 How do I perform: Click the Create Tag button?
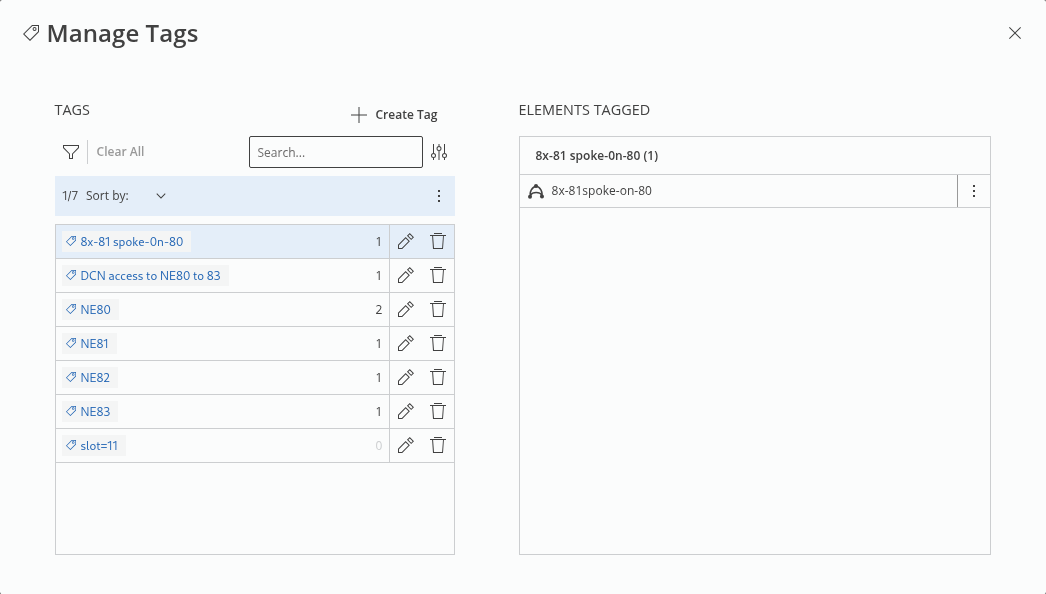(395, 115)
